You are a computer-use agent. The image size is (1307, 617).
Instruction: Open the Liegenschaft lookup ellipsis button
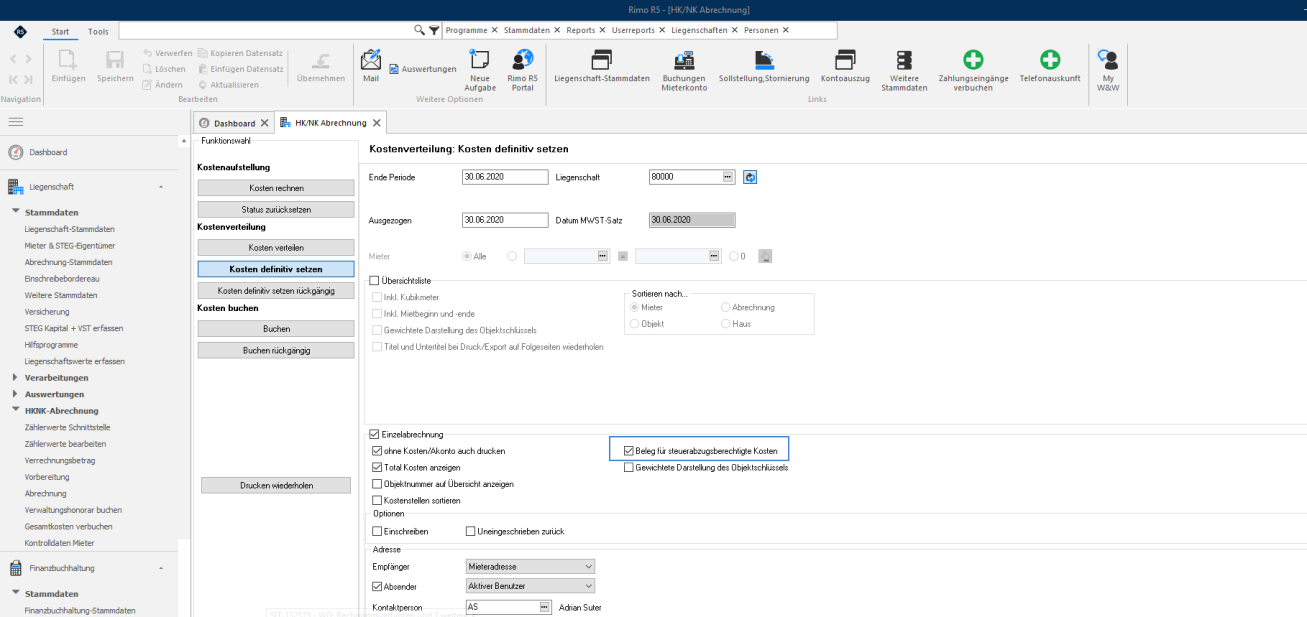(x=728, y=177)
